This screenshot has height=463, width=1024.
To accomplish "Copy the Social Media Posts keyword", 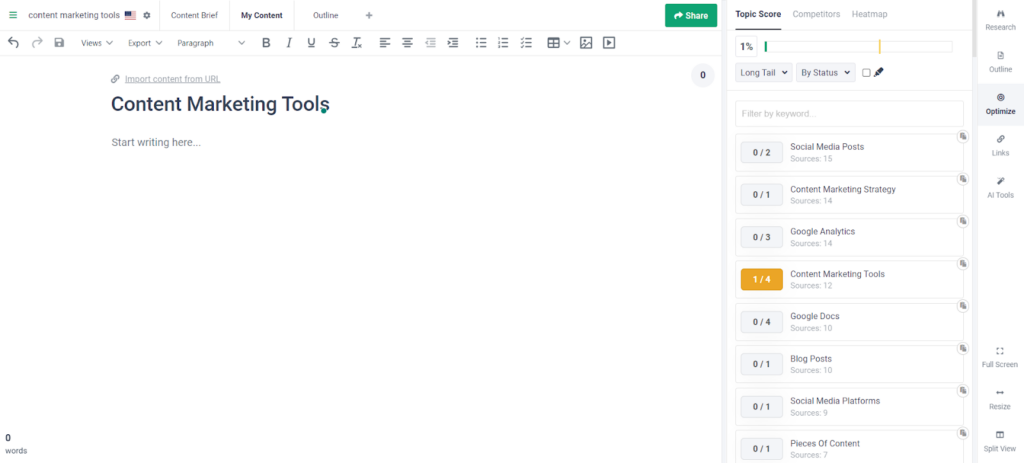I will 962,137.
